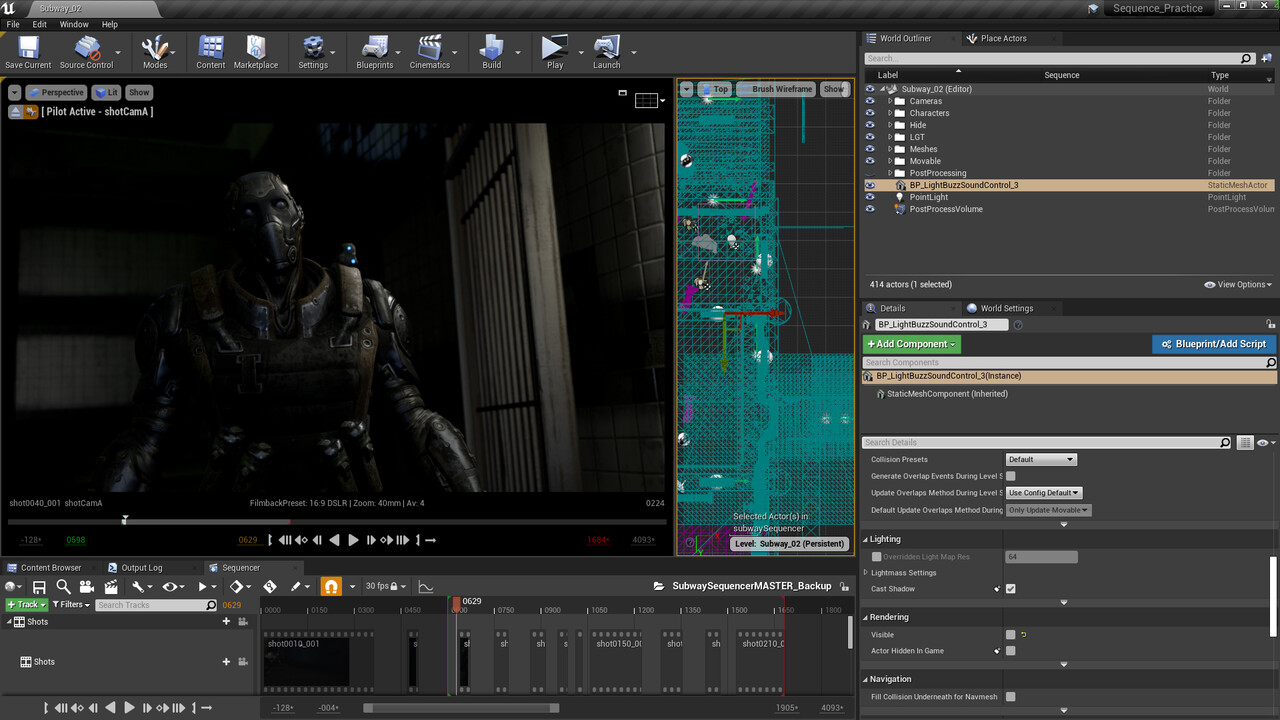Click the green Track add button
The width and height of the screenshot is (1280, 720).
click(26, 605)
